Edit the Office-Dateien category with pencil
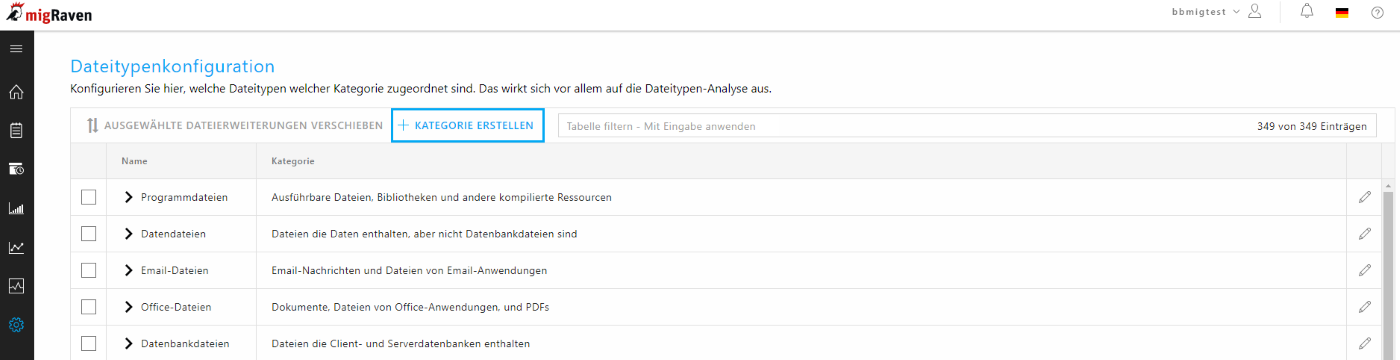 point(1364,306)
